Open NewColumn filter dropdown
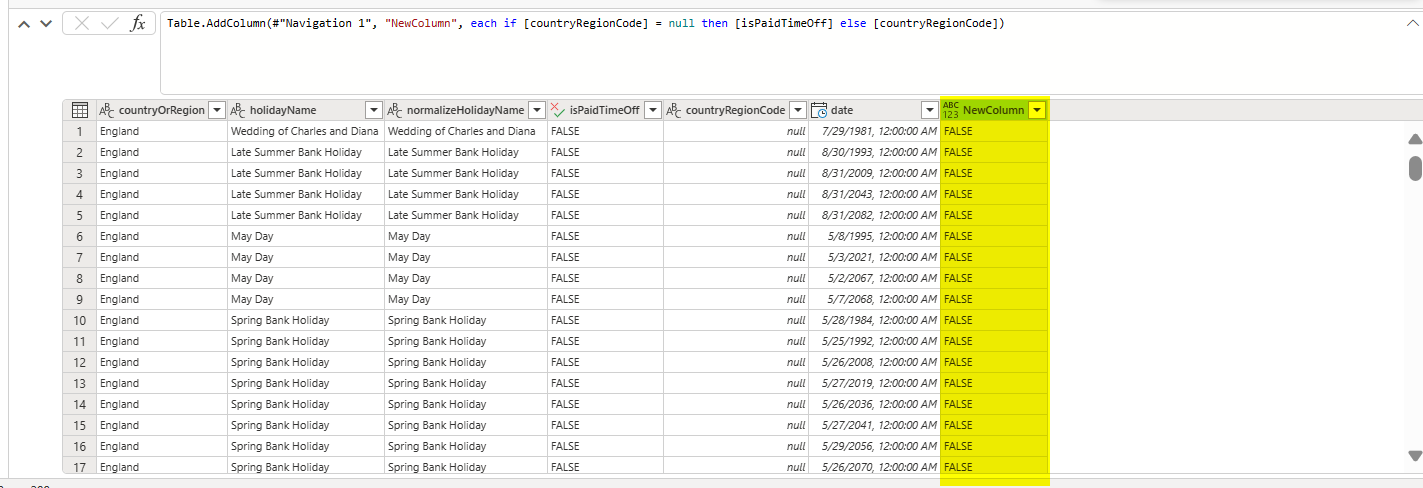 click(1037, 110)
